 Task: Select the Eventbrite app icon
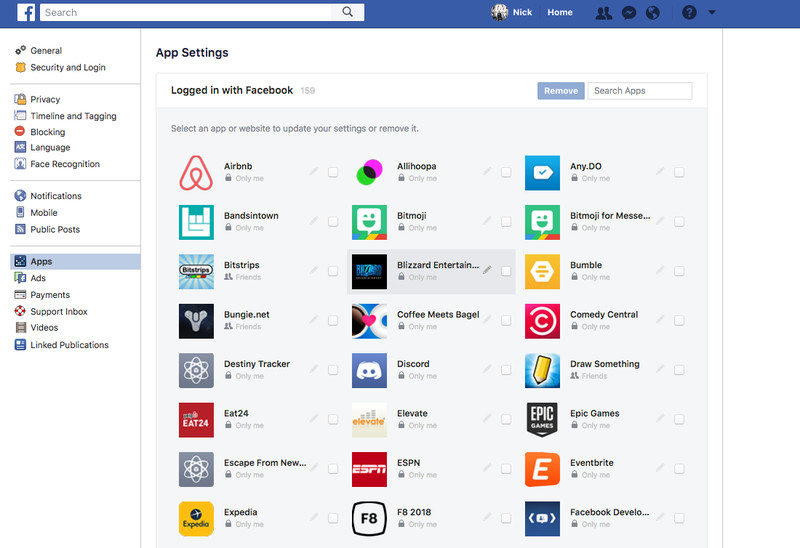point(542,470)
